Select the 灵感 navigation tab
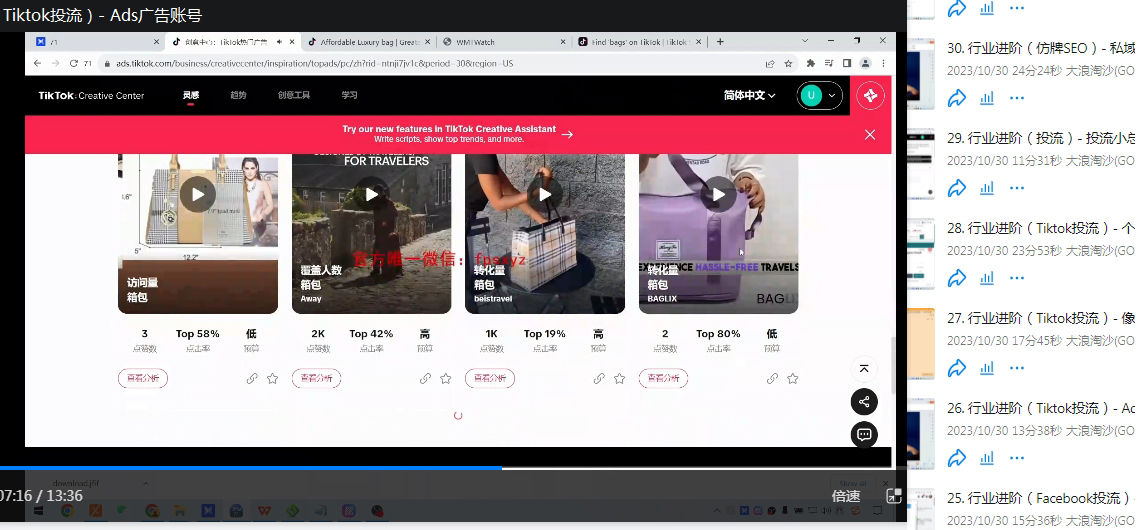 (x=190, y=96)
